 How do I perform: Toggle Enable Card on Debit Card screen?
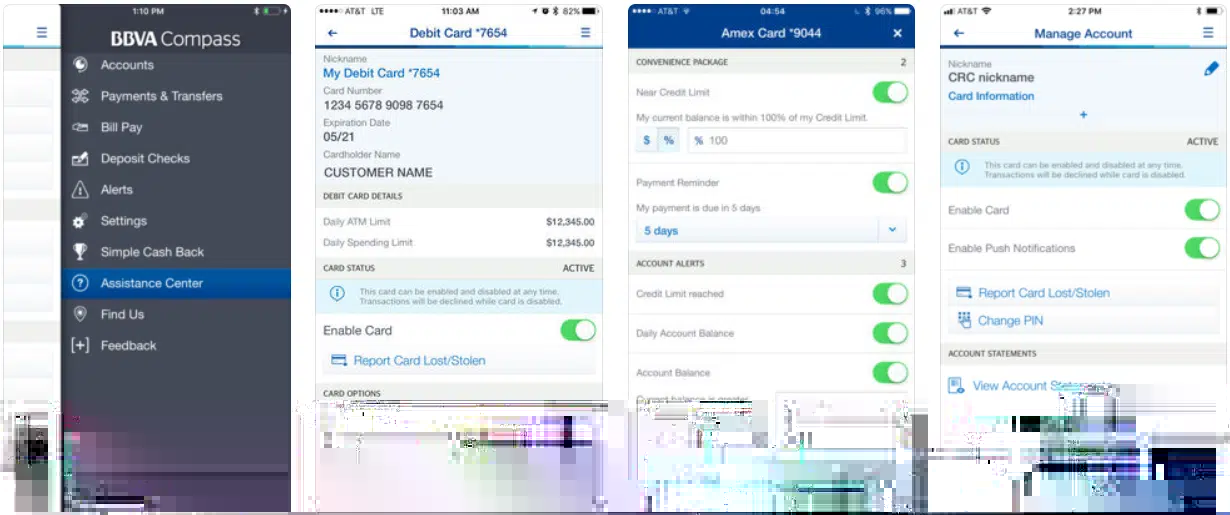(577, 330)
